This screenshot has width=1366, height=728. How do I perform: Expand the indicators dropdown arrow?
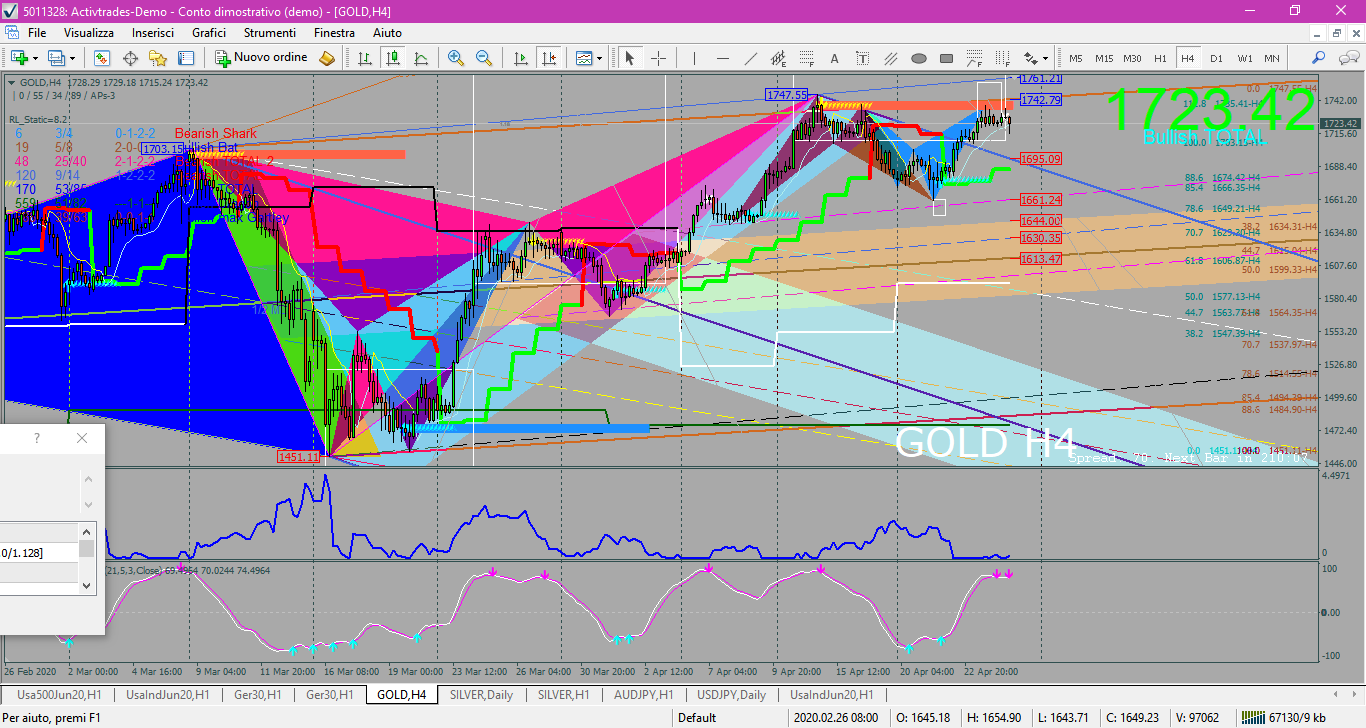[600, 58]
